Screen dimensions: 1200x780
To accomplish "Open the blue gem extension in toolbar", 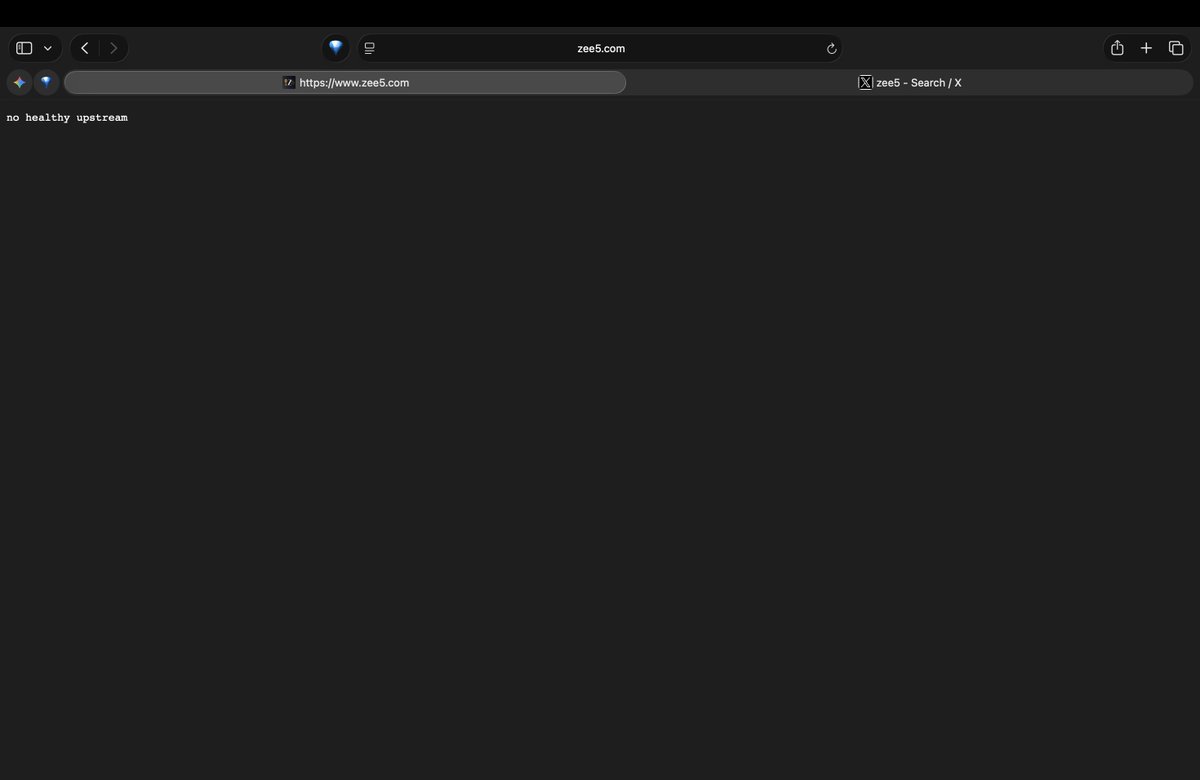I will [336, 48].
